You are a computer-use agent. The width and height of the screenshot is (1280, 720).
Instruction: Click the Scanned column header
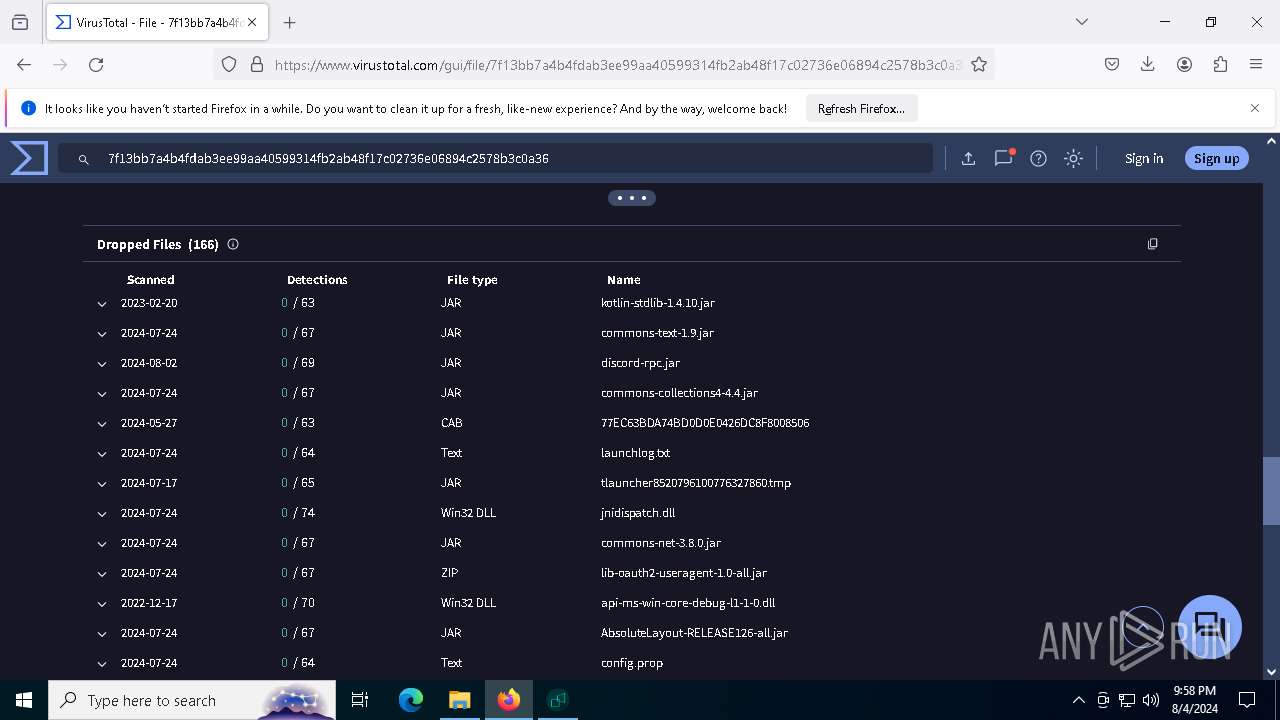coord(151,280)
